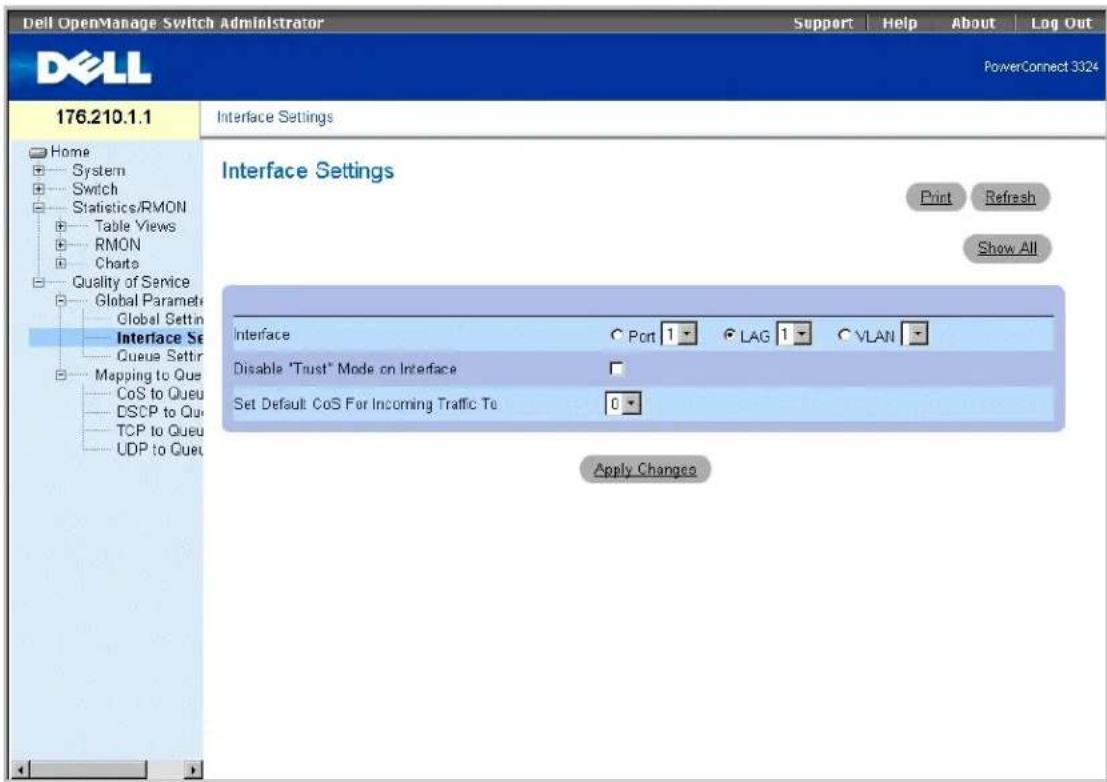Click the Print button

(x=935, y=198)
